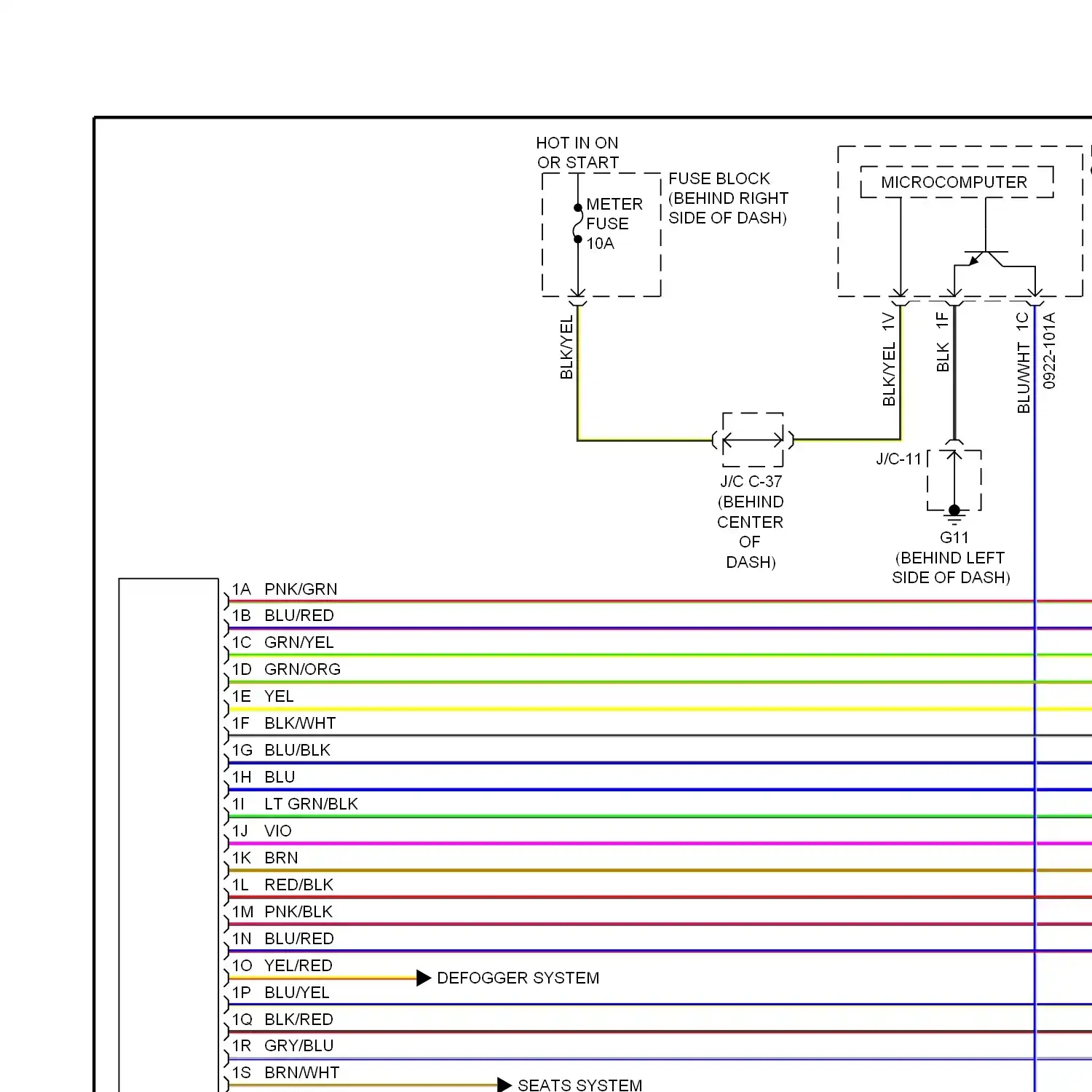Screen dimensions: 1092x1092
Task: Click the fuse block output terminal
Action: coord(578,297)
